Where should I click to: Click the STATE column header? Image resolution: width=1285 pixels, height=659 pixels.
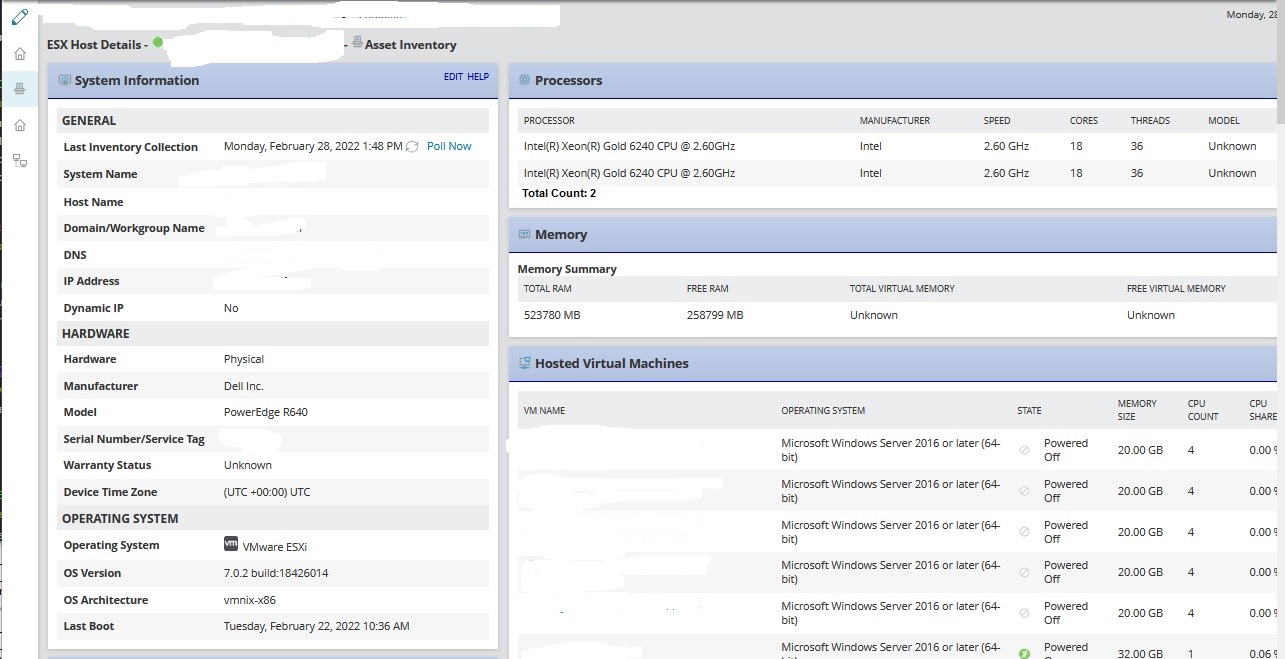tap(1029, 411)
